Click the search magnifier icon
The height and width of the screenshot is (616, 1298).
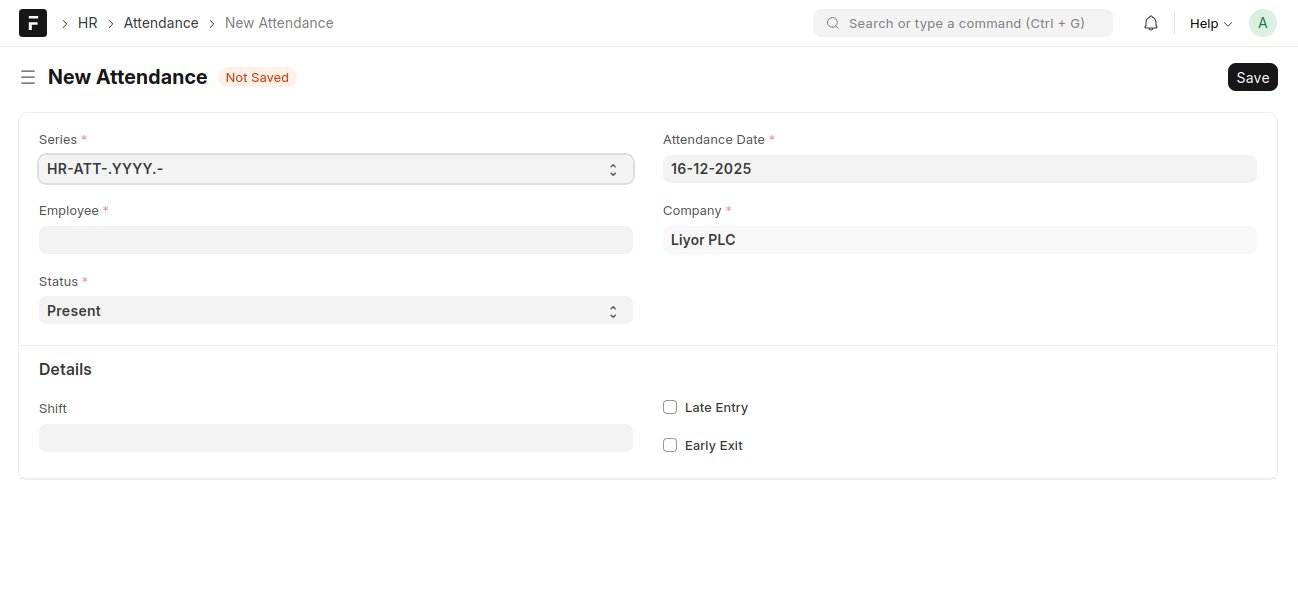(833, 23)
